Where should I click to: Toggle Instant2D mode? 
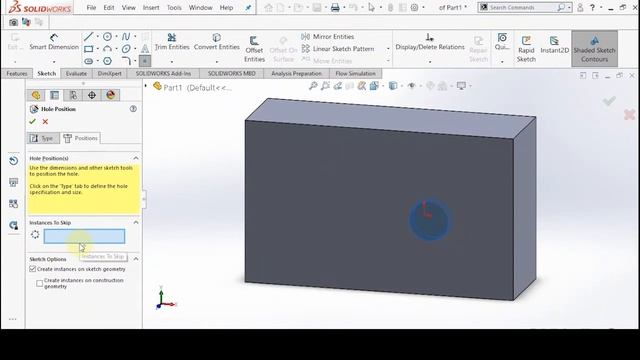coord(554,45)
